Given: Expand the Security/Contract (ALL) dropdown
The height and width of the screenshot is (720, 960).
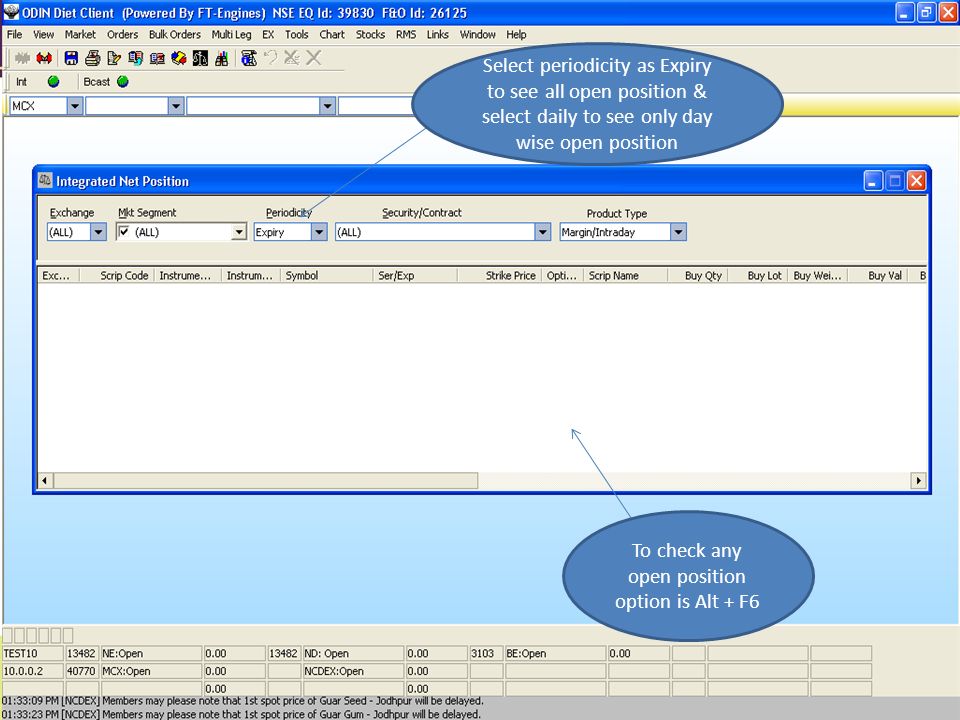Looking at the screenshot, I should [542, 232].
